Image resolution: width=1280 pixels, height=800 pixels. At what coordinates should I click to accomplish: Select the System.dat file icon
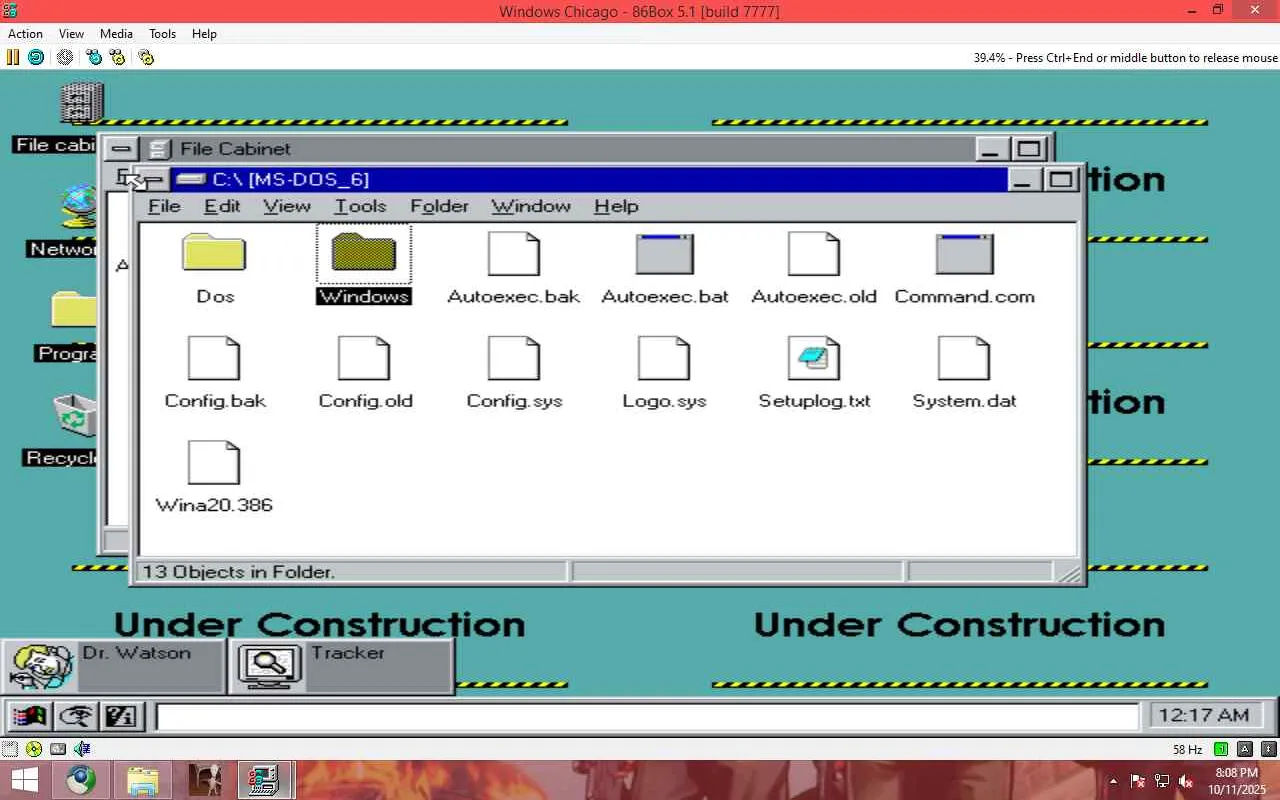coord(964,358)
